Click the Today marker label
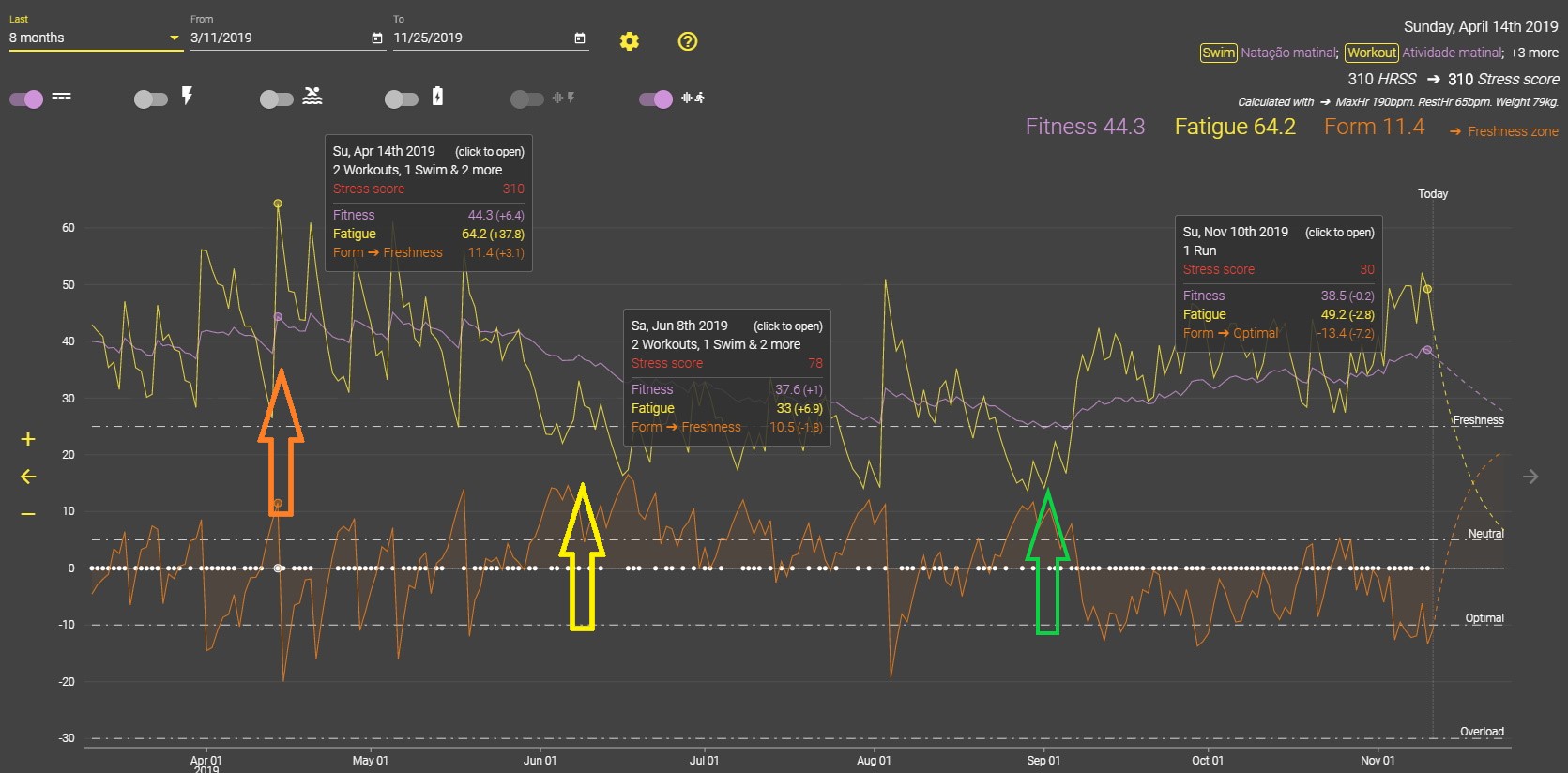Image resolution: width=1568 pixels, height=773 pixels. click(1433, 194)
